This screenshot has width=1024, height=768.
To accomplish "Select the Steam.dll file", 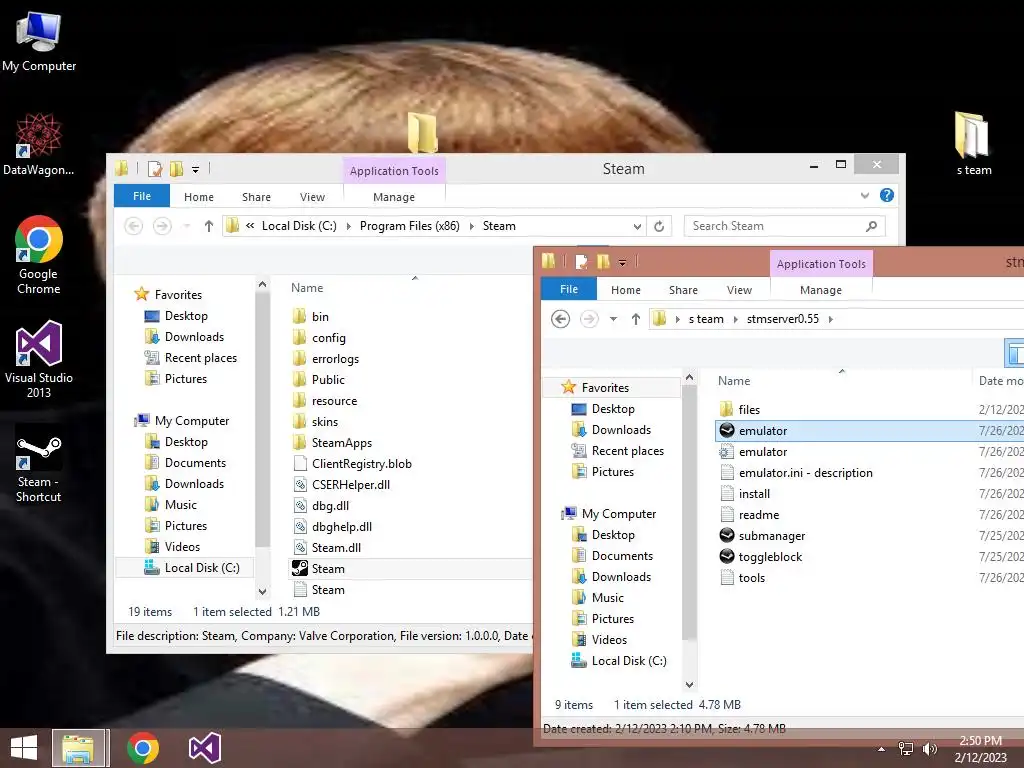I will (x=336, y=548).
